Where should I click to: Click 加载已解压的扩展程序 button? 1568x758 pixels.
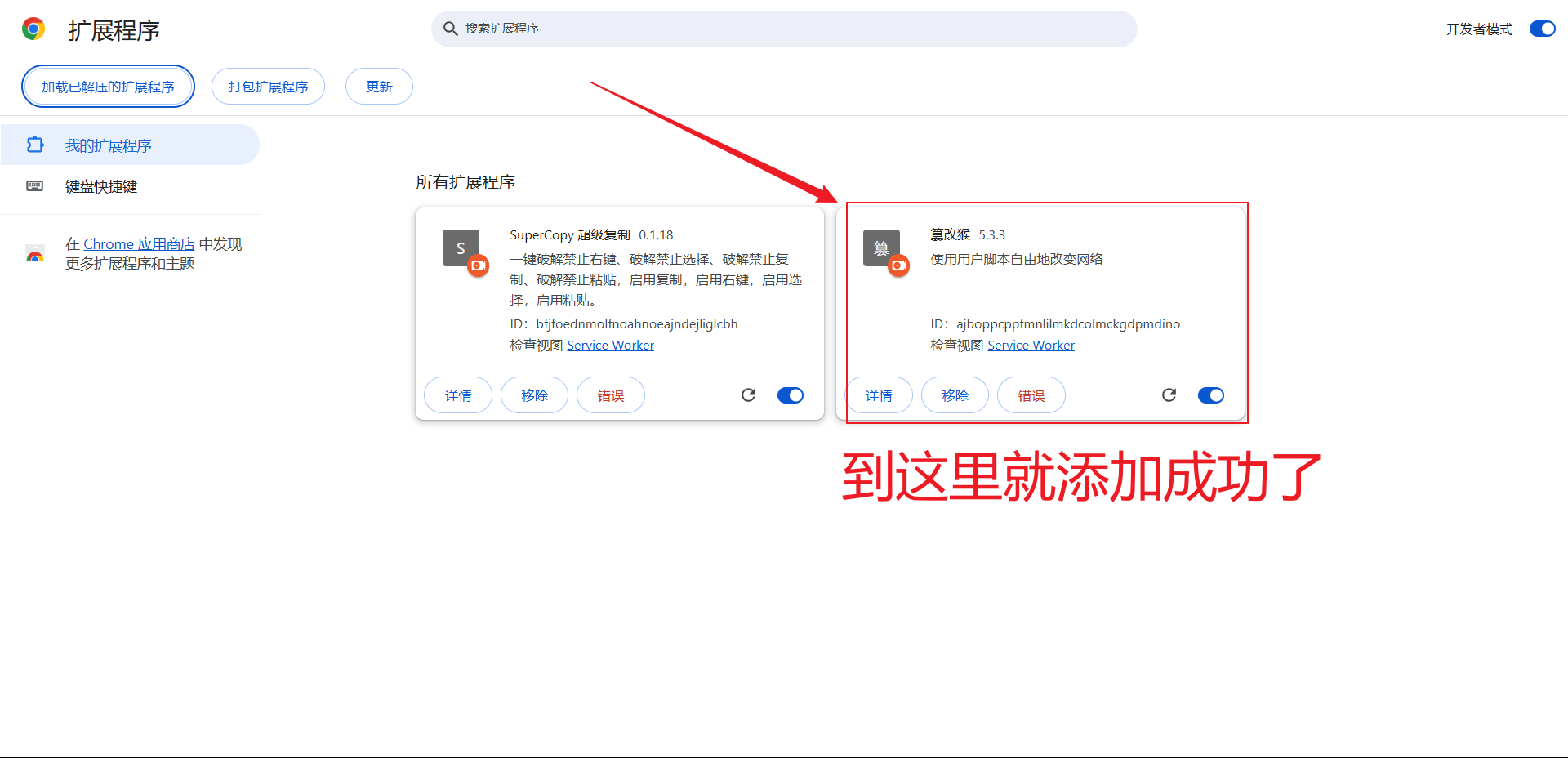(x=108, y=87)
